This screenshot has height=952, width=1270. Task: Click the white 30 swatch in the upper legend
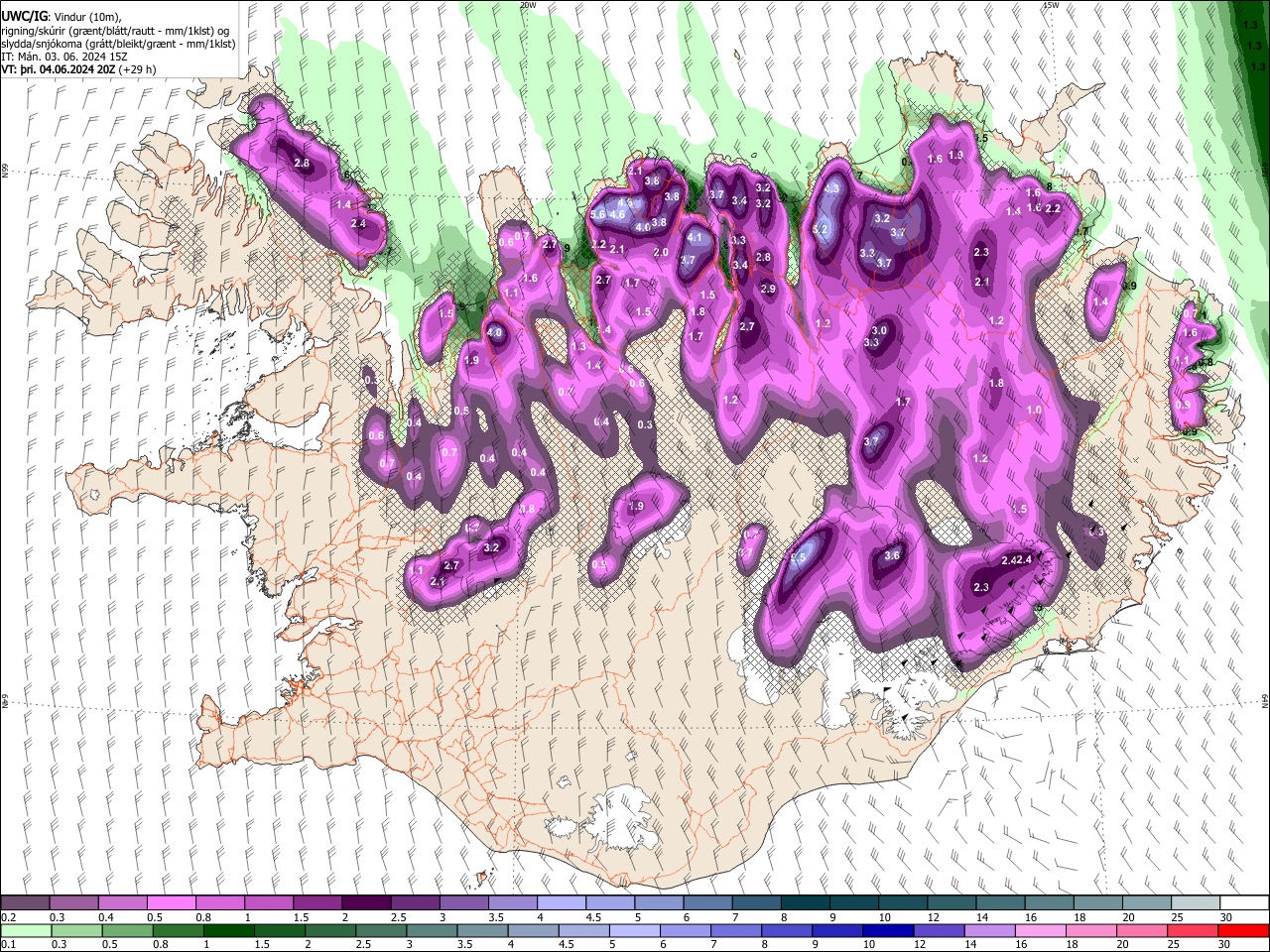click(1244, 903)
